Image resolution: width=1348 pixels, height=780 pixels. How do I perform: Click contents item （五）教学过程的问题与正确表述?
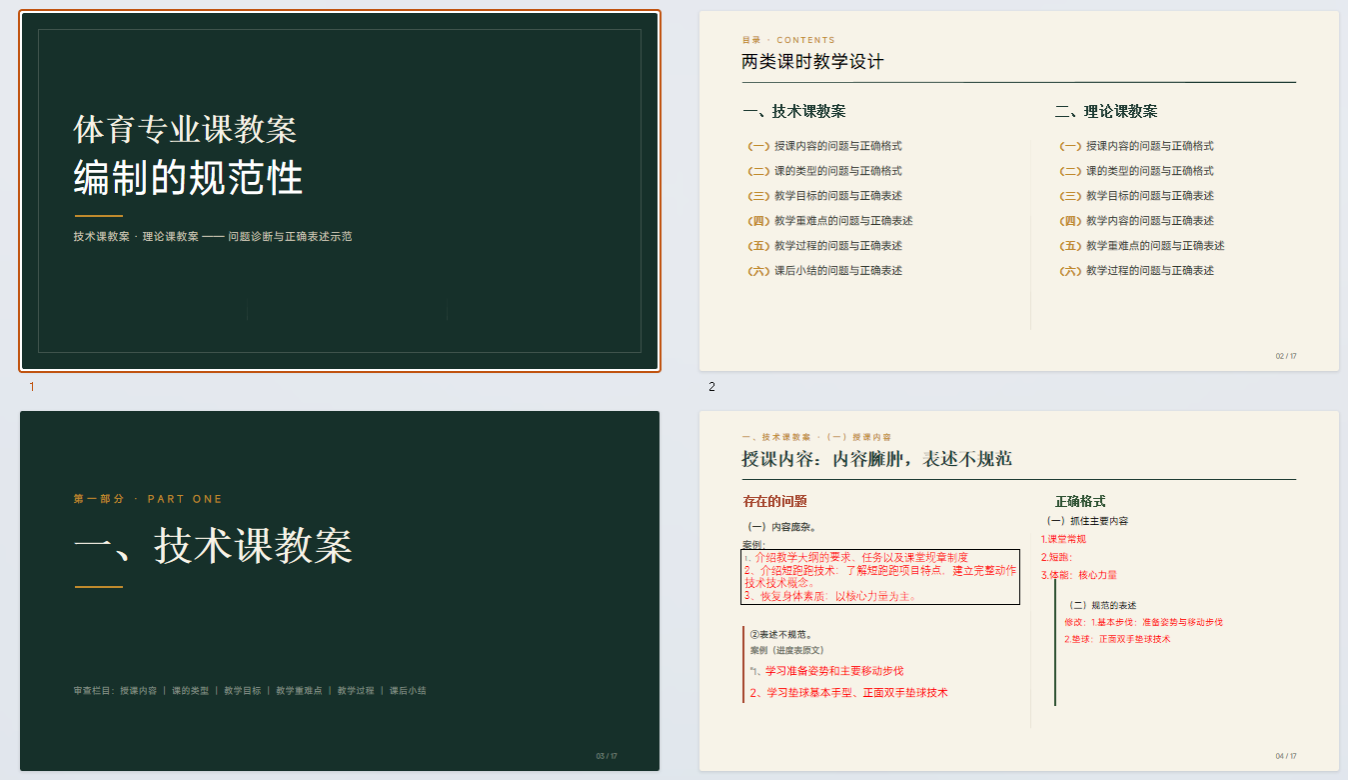pos(825,246)
